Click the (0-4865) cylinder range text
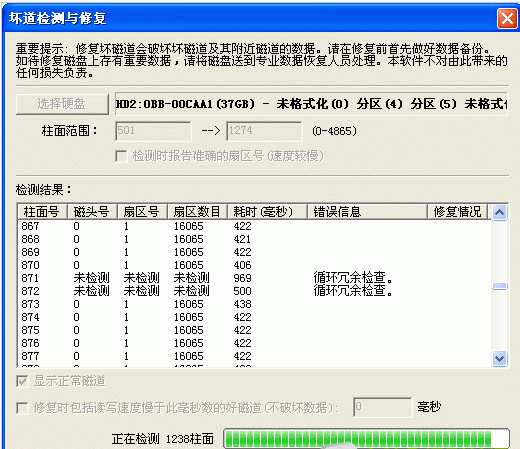 (x=334, y=131)
